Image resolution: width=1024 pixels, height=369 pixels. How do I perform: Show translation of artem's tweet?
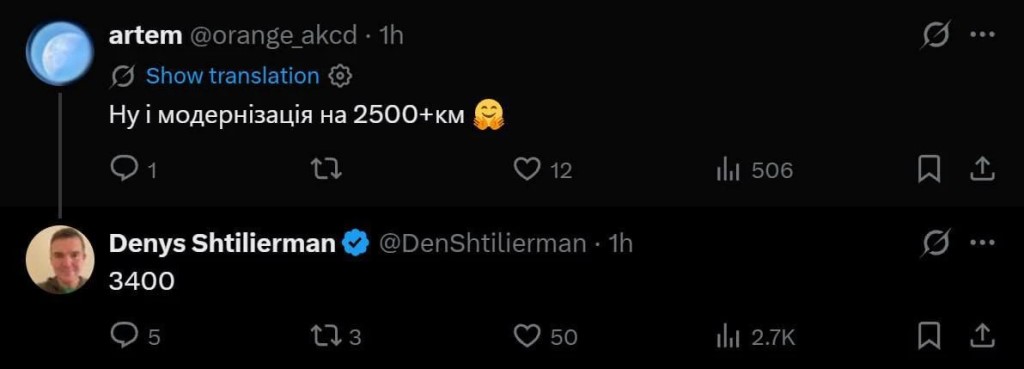(232, 76)
